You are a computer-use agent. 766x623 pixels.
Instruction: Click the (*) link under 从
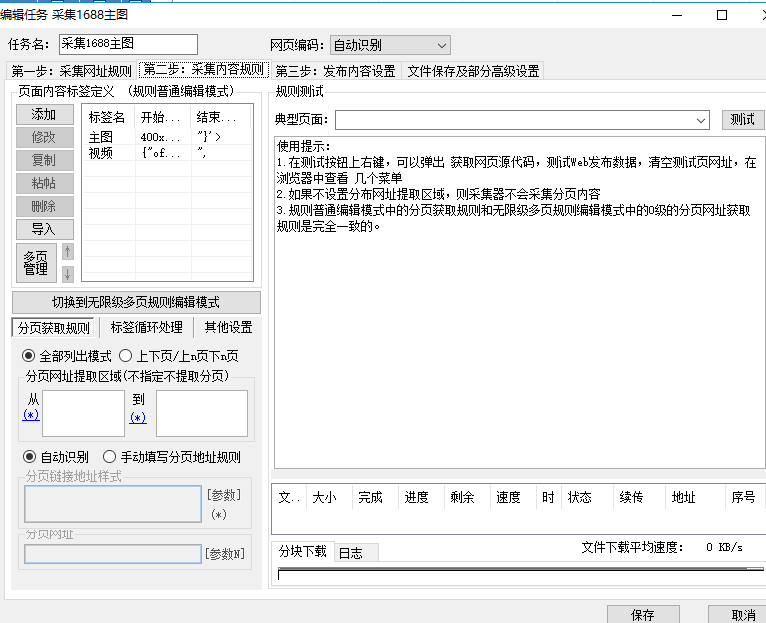point(31,415)
